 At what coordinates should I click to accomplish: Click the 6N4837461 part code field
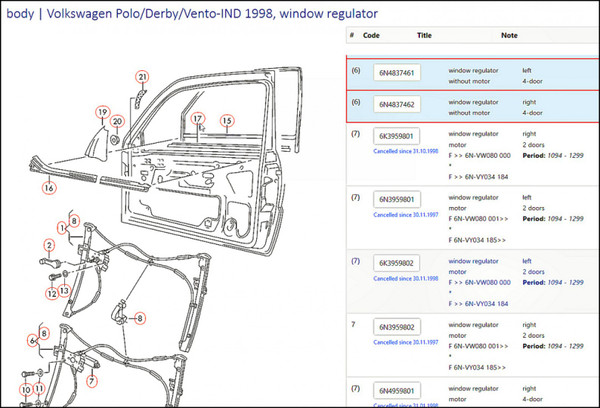[x=397, y=73]
